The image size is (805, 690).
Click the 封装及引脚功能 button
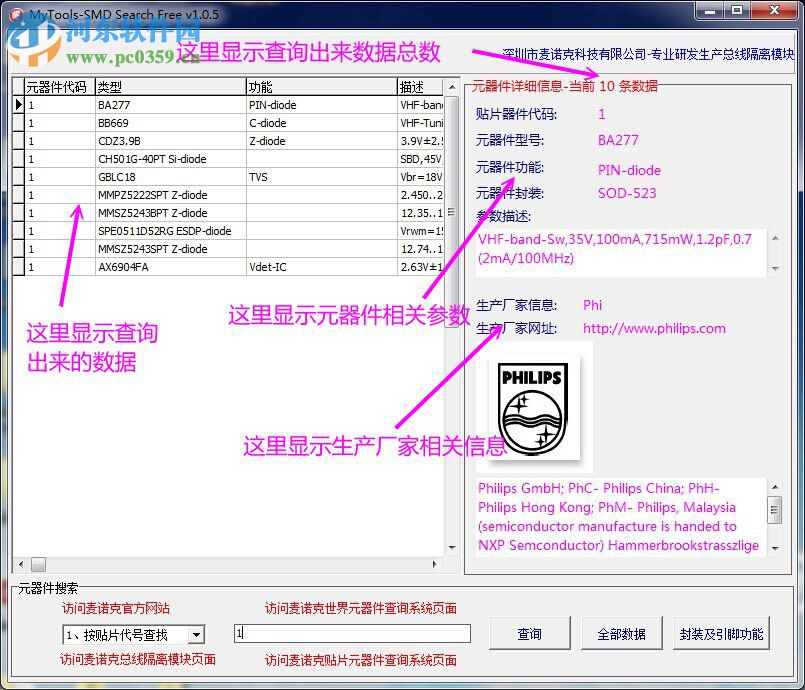[720, 632]
